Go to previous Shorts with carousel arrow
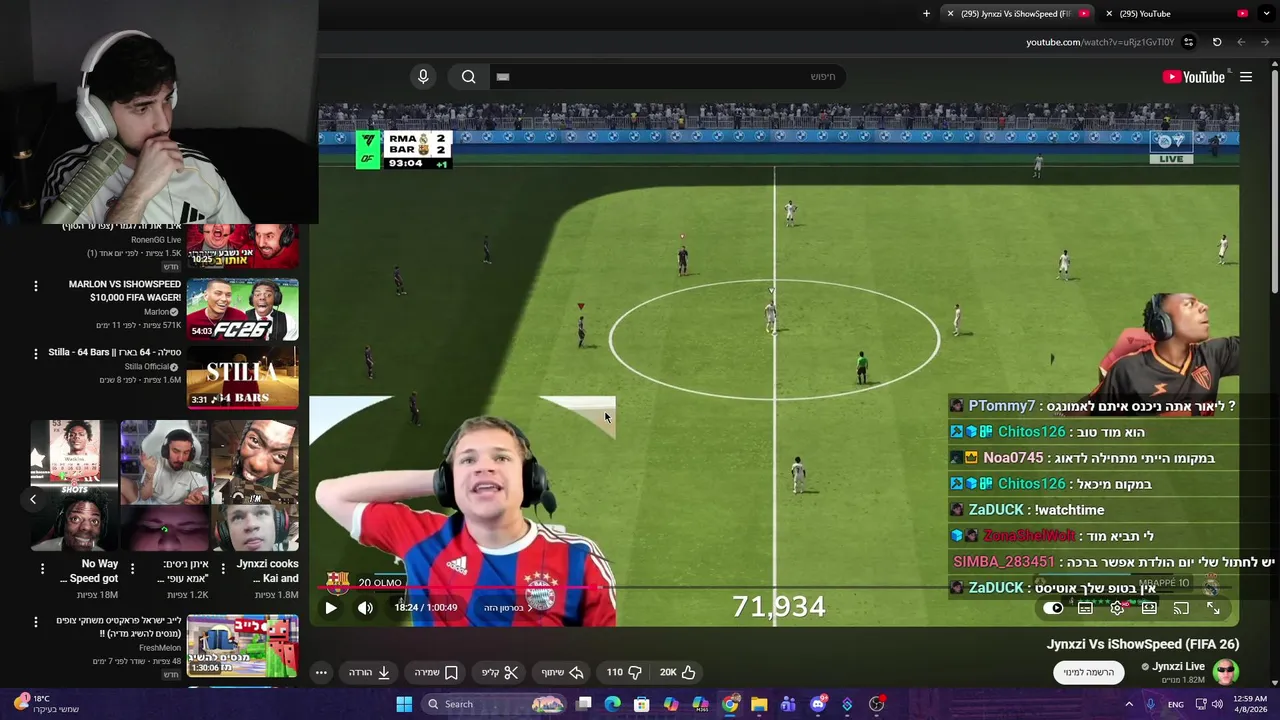This screenshot has width=1280, height=720. pos(33,499)
